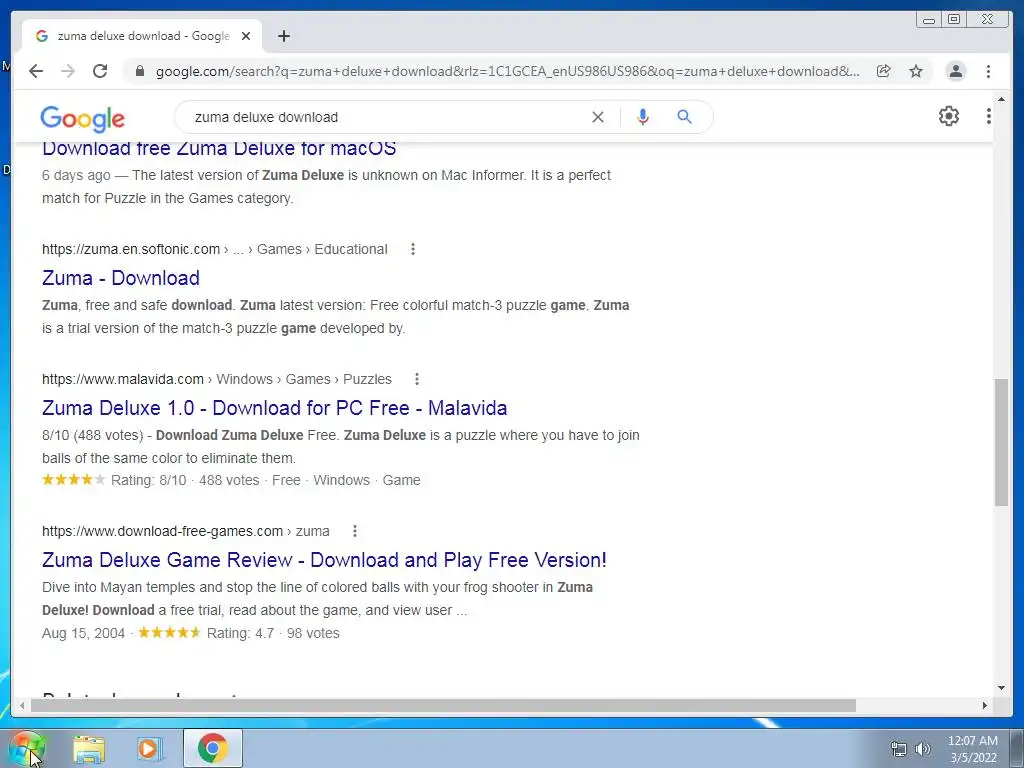Start voice search with microphone

tap(643, 117)
